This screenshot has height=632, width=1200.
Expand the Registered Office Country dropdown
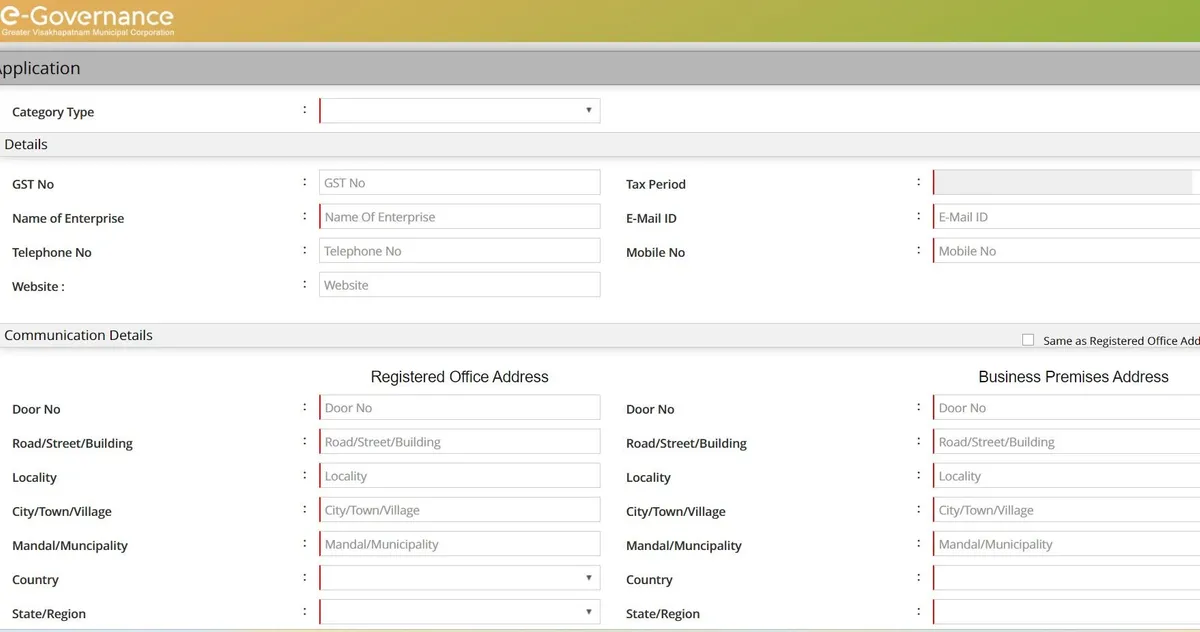(459, 578)
